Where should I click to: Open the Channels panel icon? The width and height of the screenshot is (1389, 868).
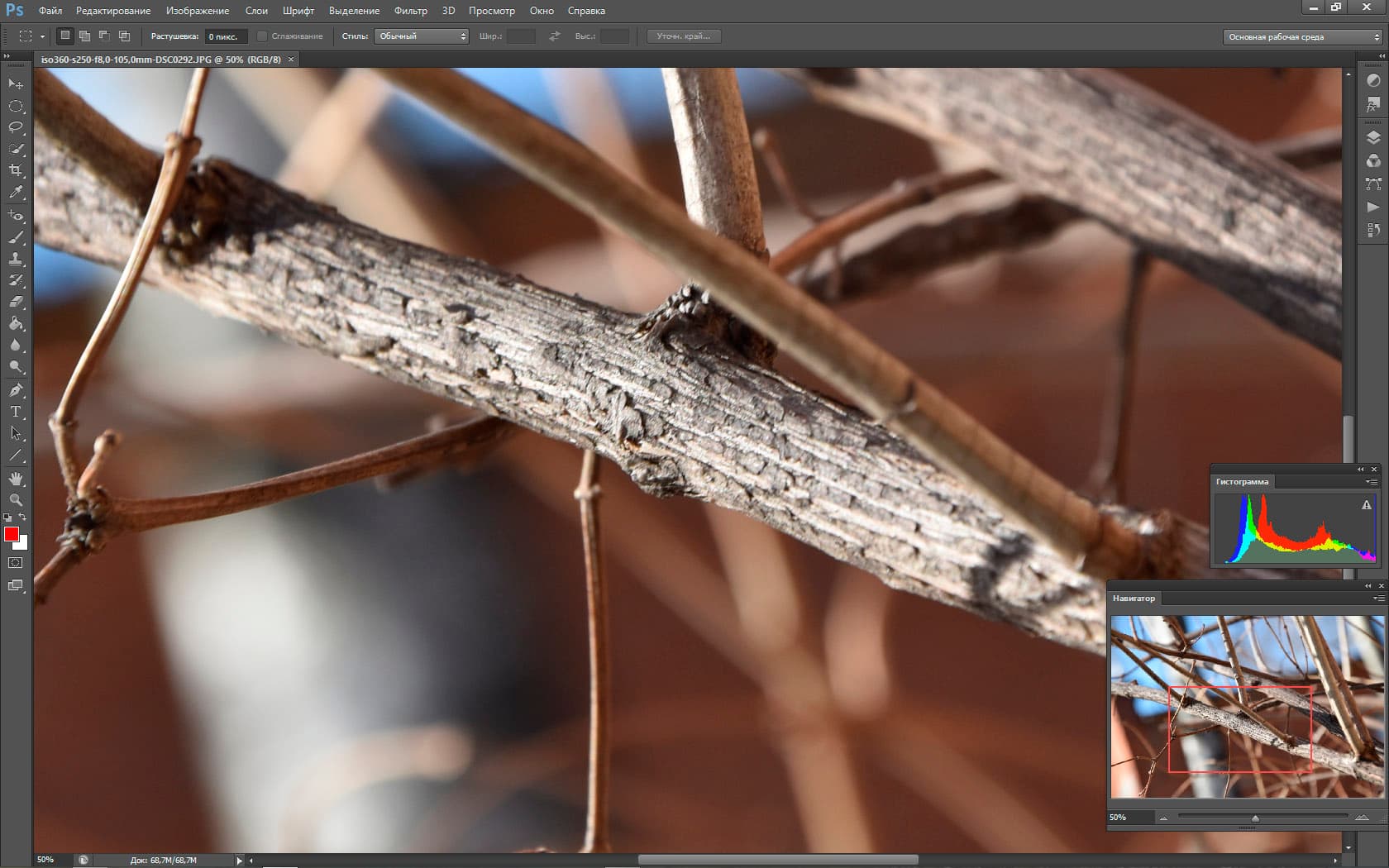click(x=1373, y=160)
